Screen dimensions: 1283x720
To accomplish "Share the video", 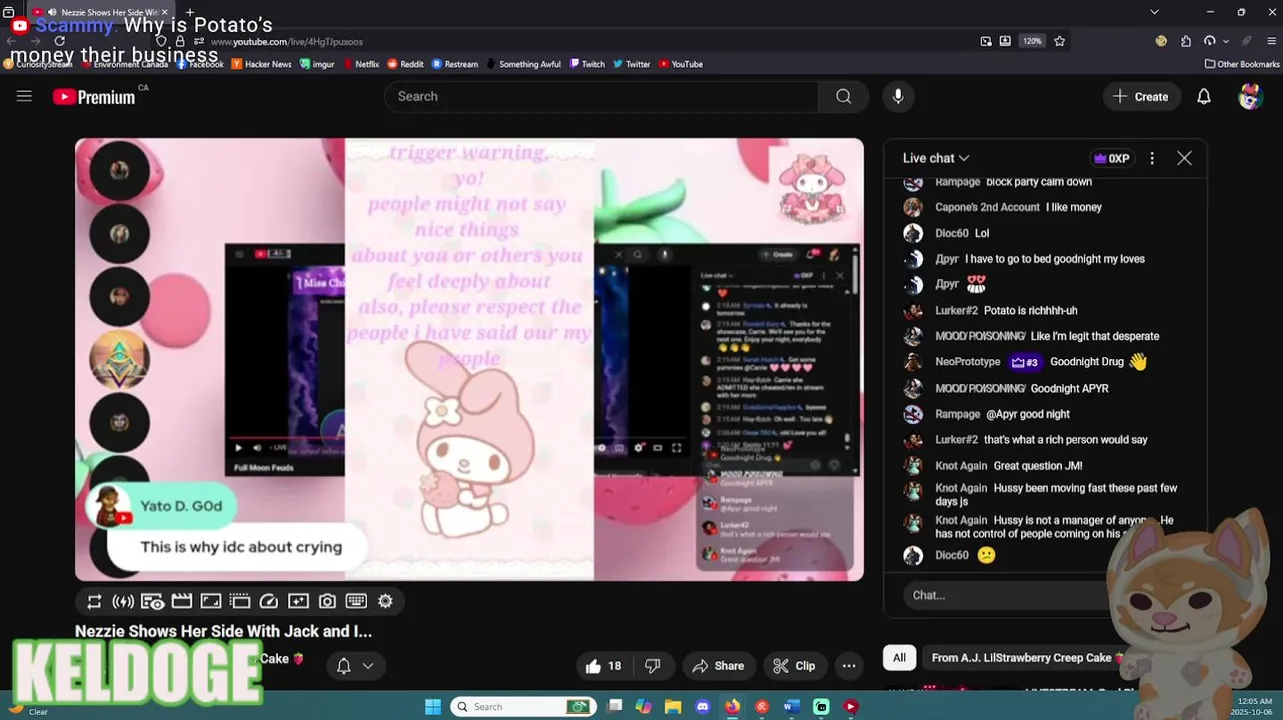I will 718,666.
